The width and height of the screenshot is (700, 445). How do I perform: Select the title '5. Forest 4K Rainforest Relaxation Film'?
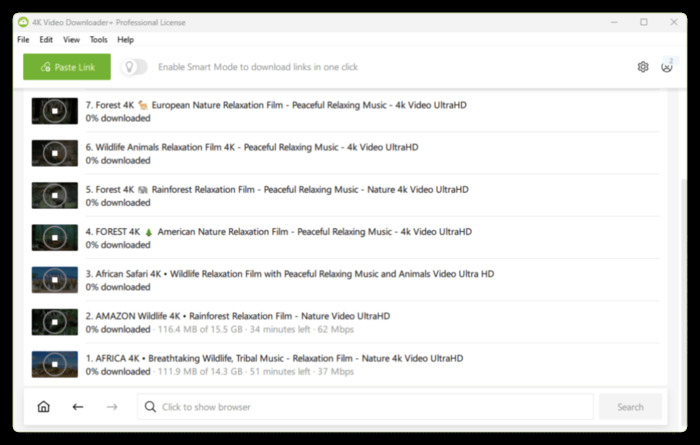click(277, 190)
